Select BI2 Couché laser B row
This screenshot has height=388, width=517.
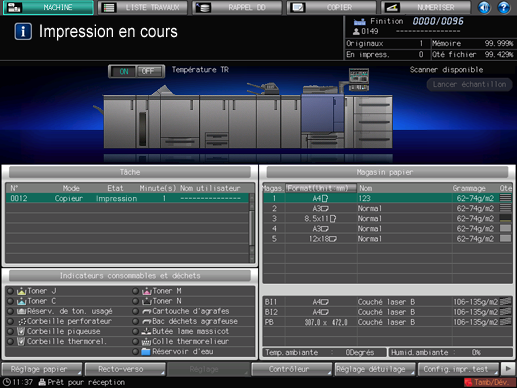point(388,312)
